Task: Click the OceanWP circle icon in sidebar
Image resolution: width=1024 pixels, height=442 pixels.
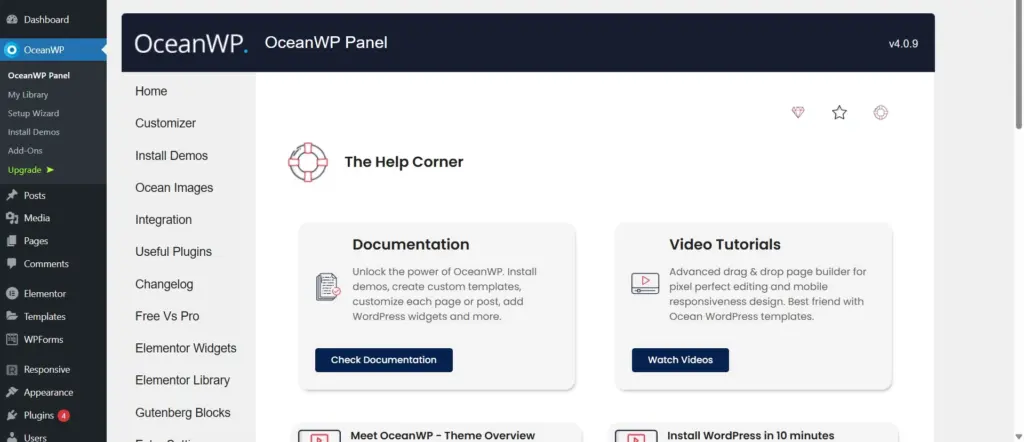Action: [x=12, y=50]
